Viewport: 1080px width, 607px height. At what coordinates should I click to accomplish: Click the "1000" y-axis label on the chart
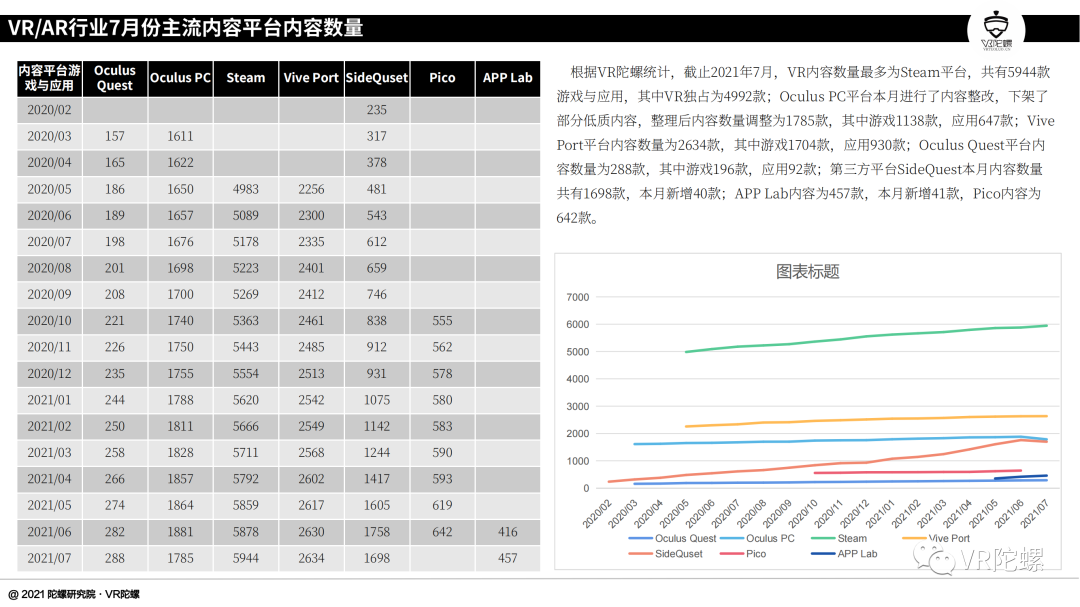[578, 461]
